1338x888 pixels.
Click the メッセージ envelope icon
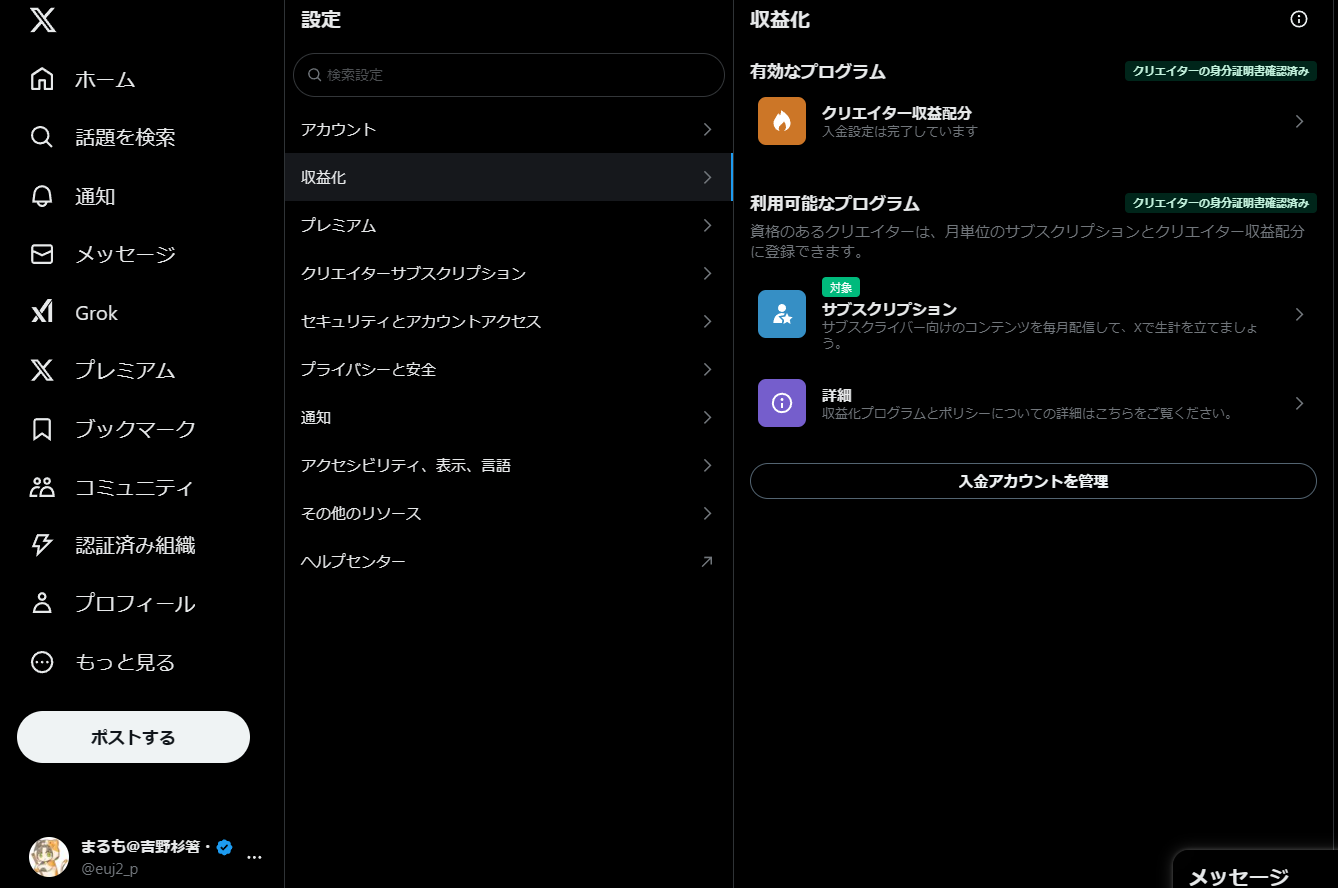point(42,254)
